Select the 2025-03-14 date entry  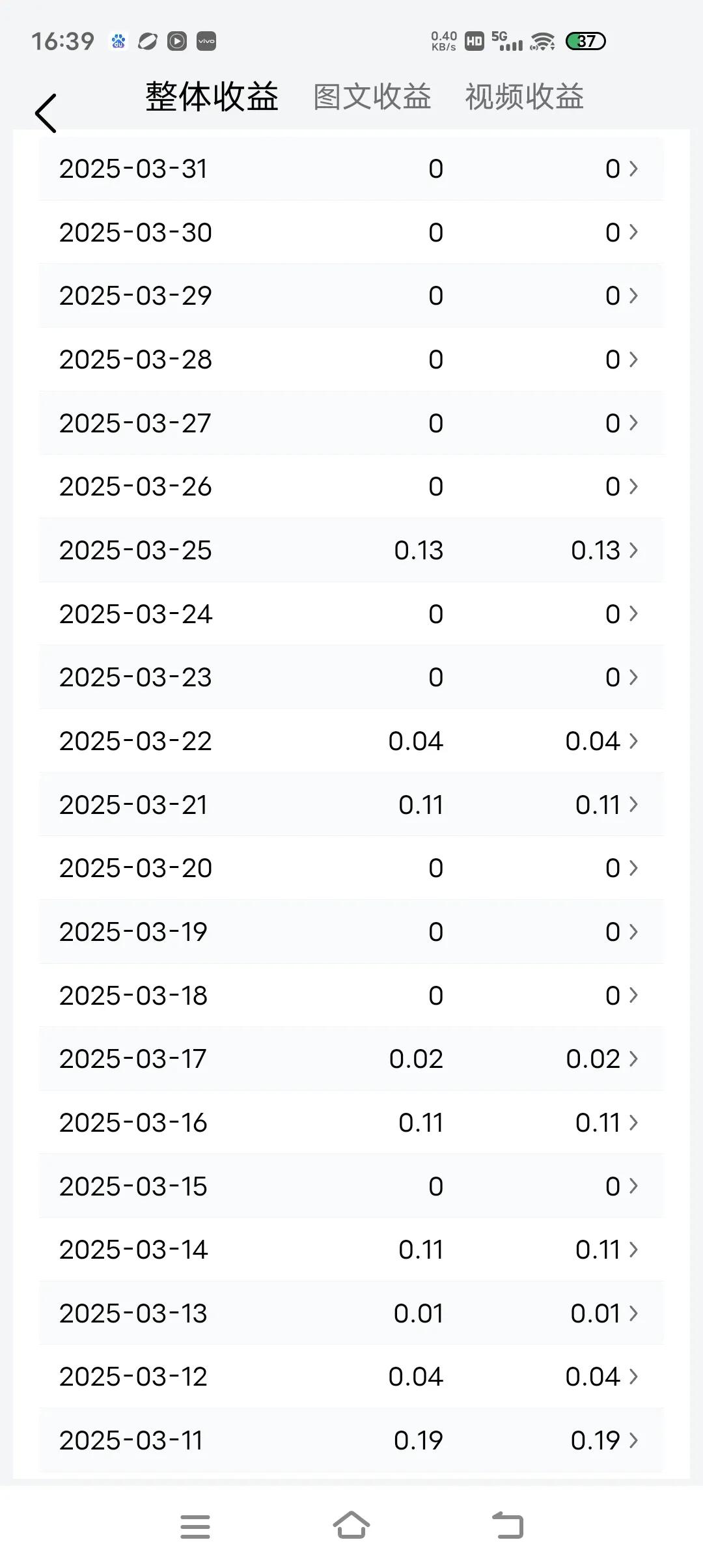pos(133,1250)
